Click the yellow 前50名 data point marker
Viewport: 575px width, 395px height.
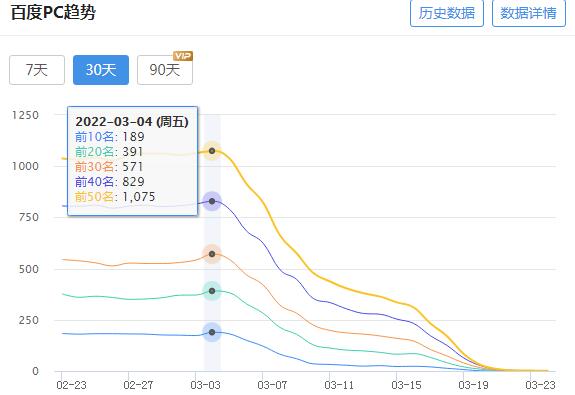212,151
